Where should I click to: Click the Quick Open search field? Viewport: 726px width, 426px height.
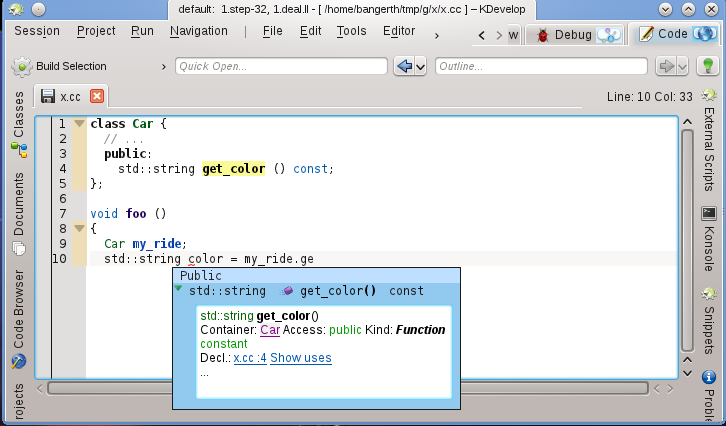click(x=281, y=66)
